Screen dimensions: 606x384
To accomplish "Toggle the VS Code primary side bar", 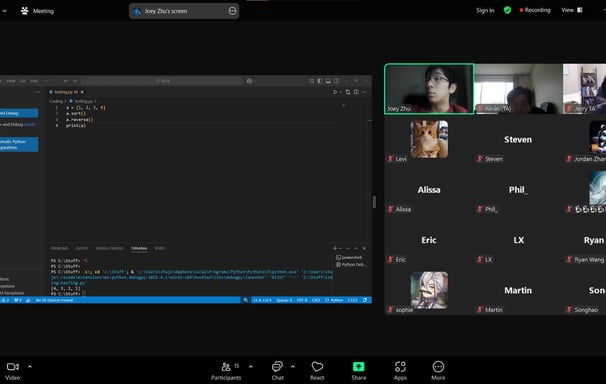I will click(320, 81).
